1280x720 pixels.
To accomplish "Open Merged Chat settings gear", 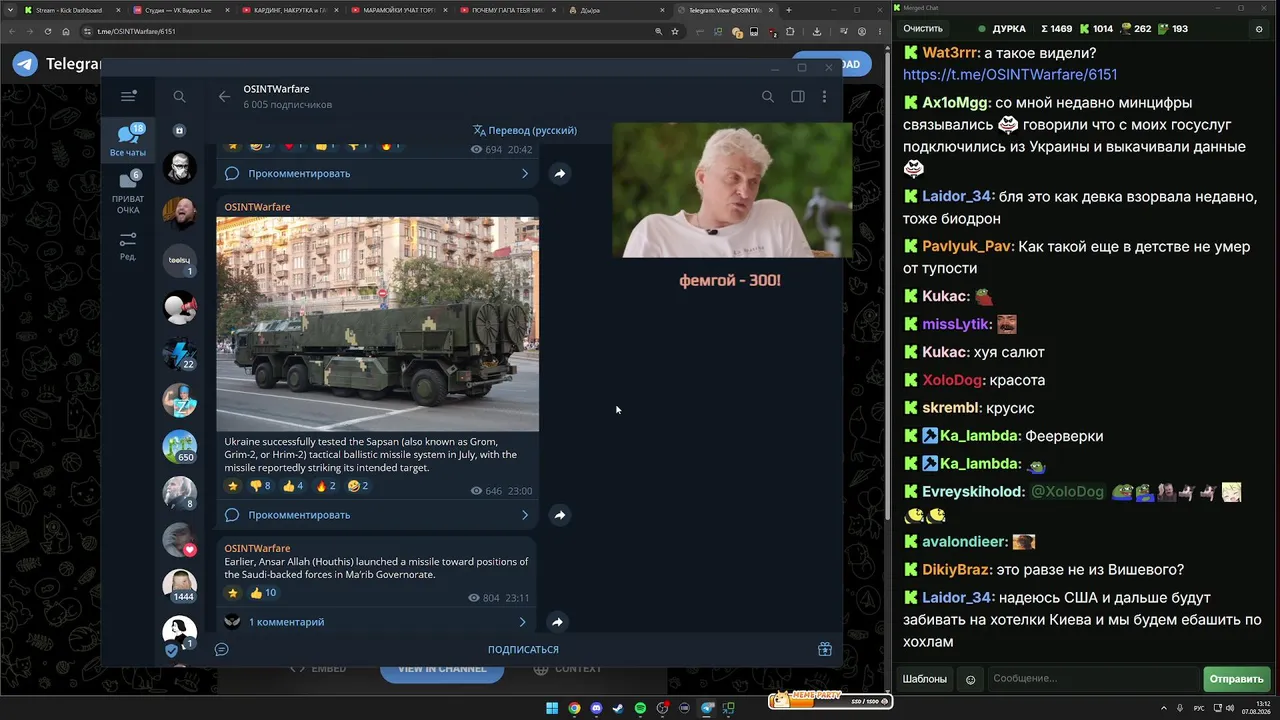I will 1259,29.
